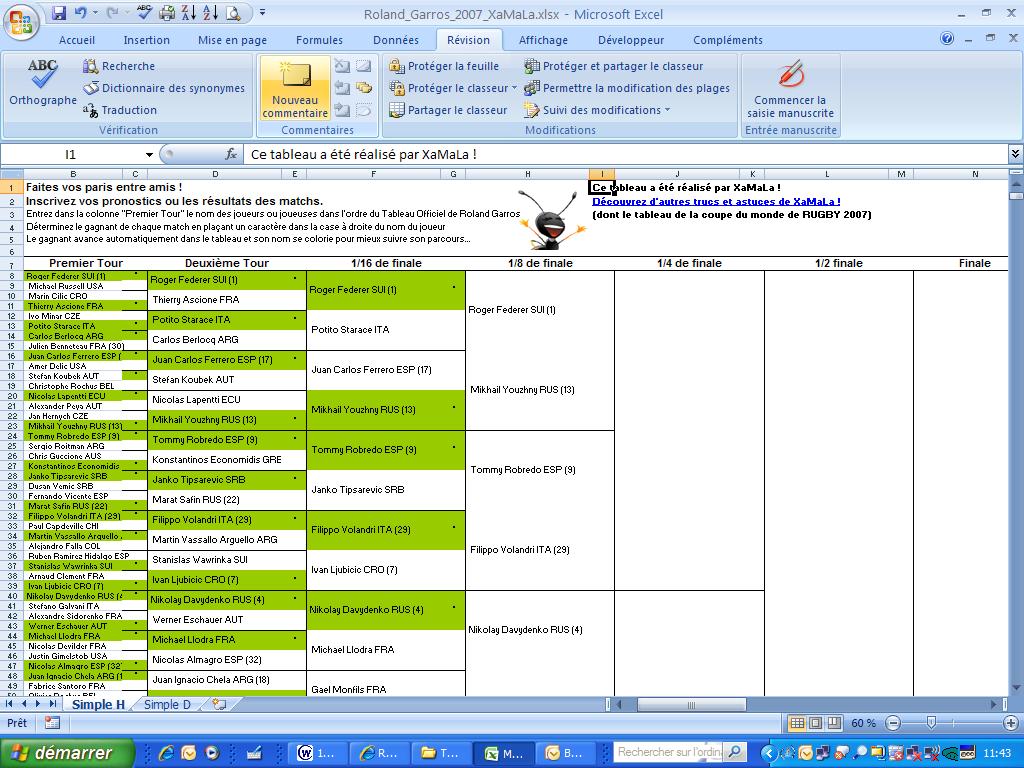Viewport: 1024px width, 768px height.
Task: Open the Données ribbon tab
Action: click(x=396, y=40)
